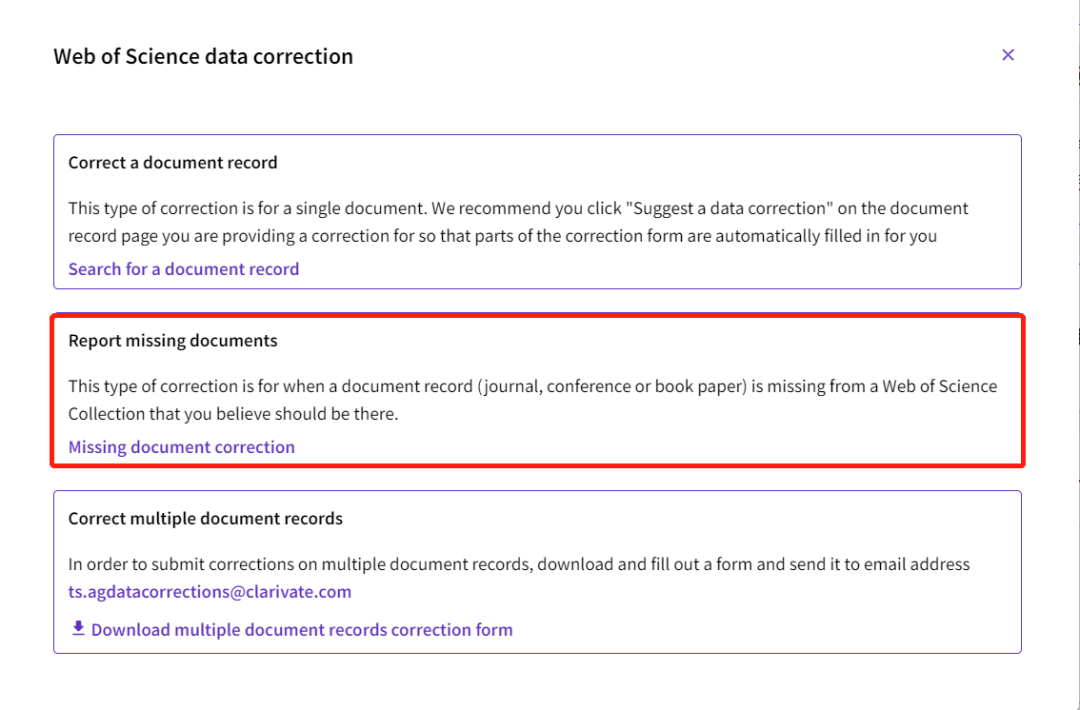Download multiple document records correction form link
This screenshot has height=710, width=1080.
click(x=301, y=630)
